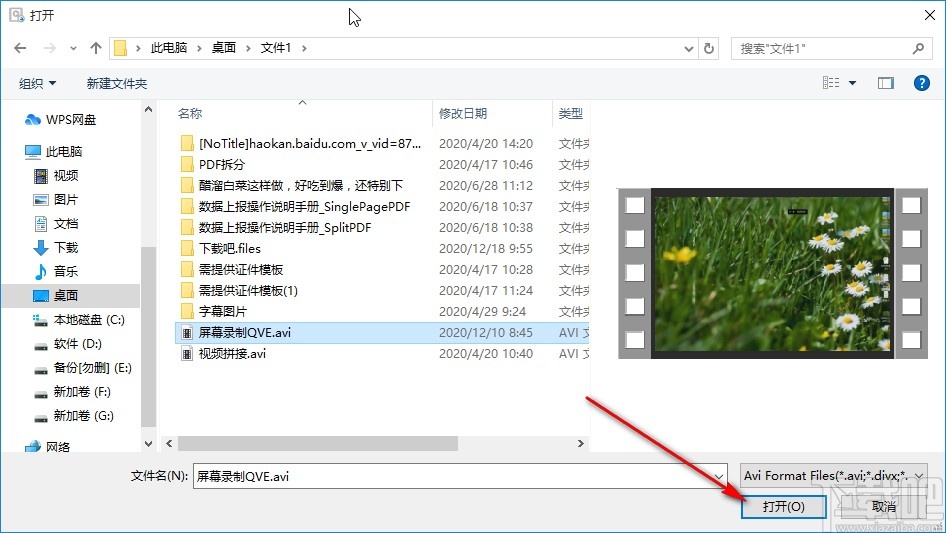
Task: Select WPS网盘 in the sidebar
Action: pyautogui.click(x=60, y=120)
